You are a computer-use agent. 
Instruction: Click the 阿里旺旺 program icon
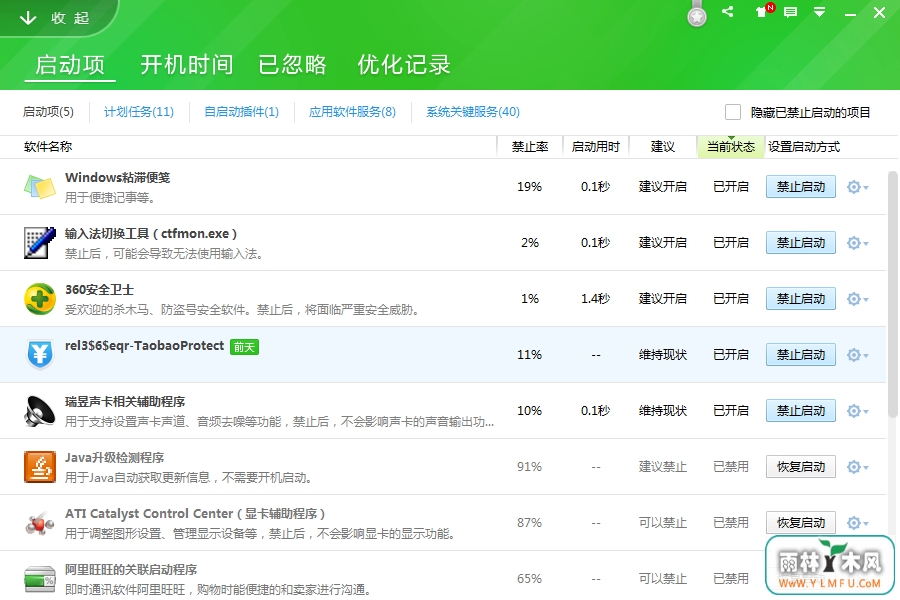40,579
